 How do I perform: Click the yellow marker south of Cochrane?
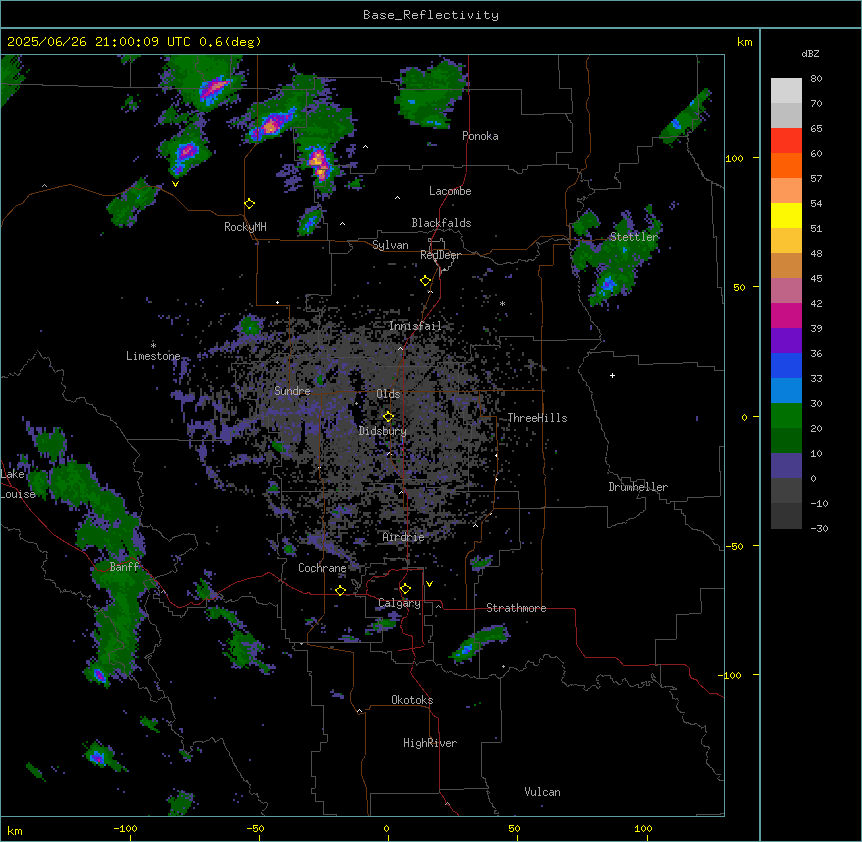(340, 590)
